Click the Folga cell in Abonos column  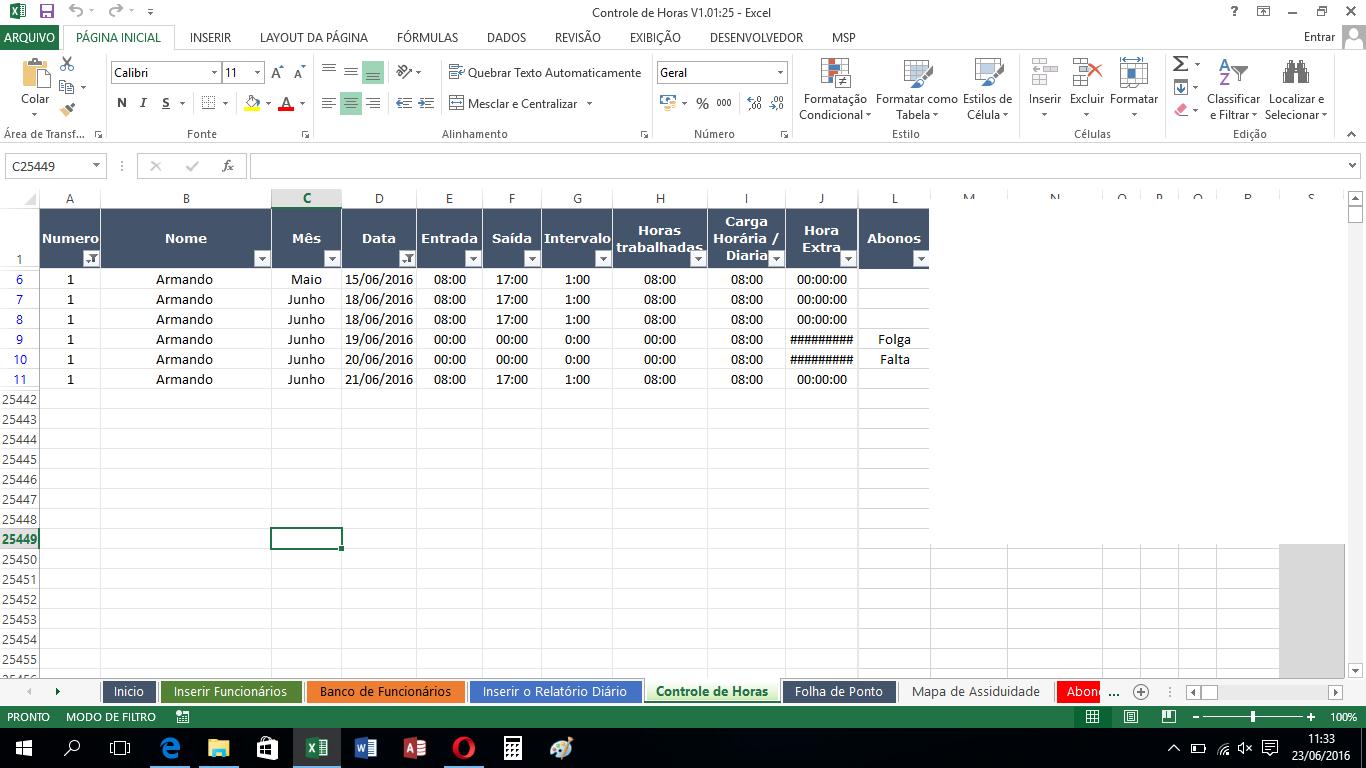pos(894,339)
